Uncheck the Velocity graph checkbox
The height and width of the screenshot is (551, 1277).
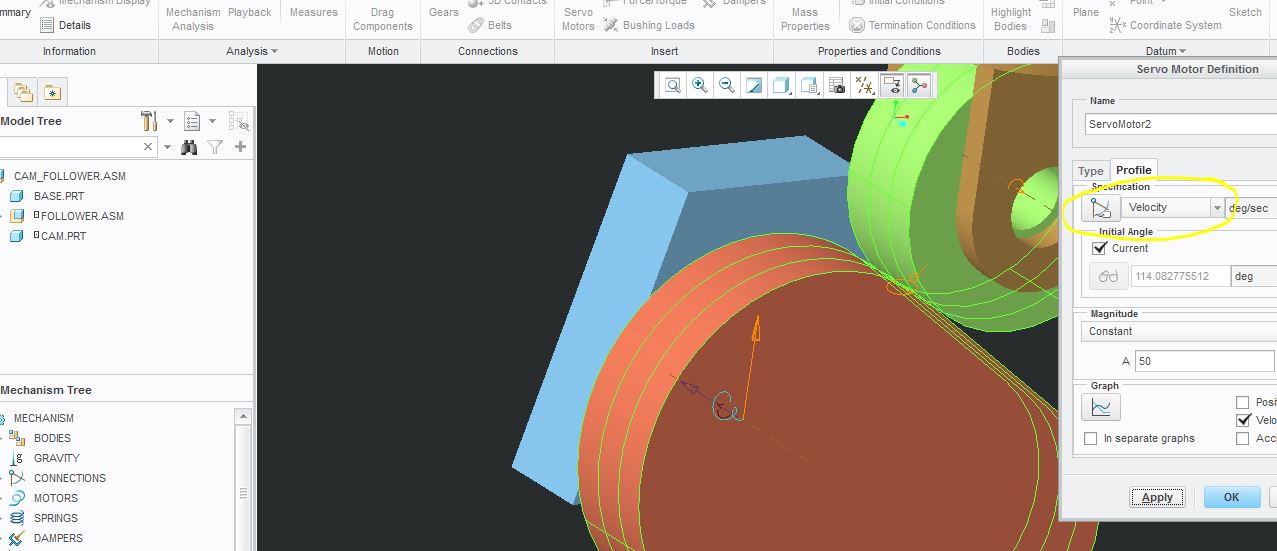pyautogui.click(x=1243, y=420)
